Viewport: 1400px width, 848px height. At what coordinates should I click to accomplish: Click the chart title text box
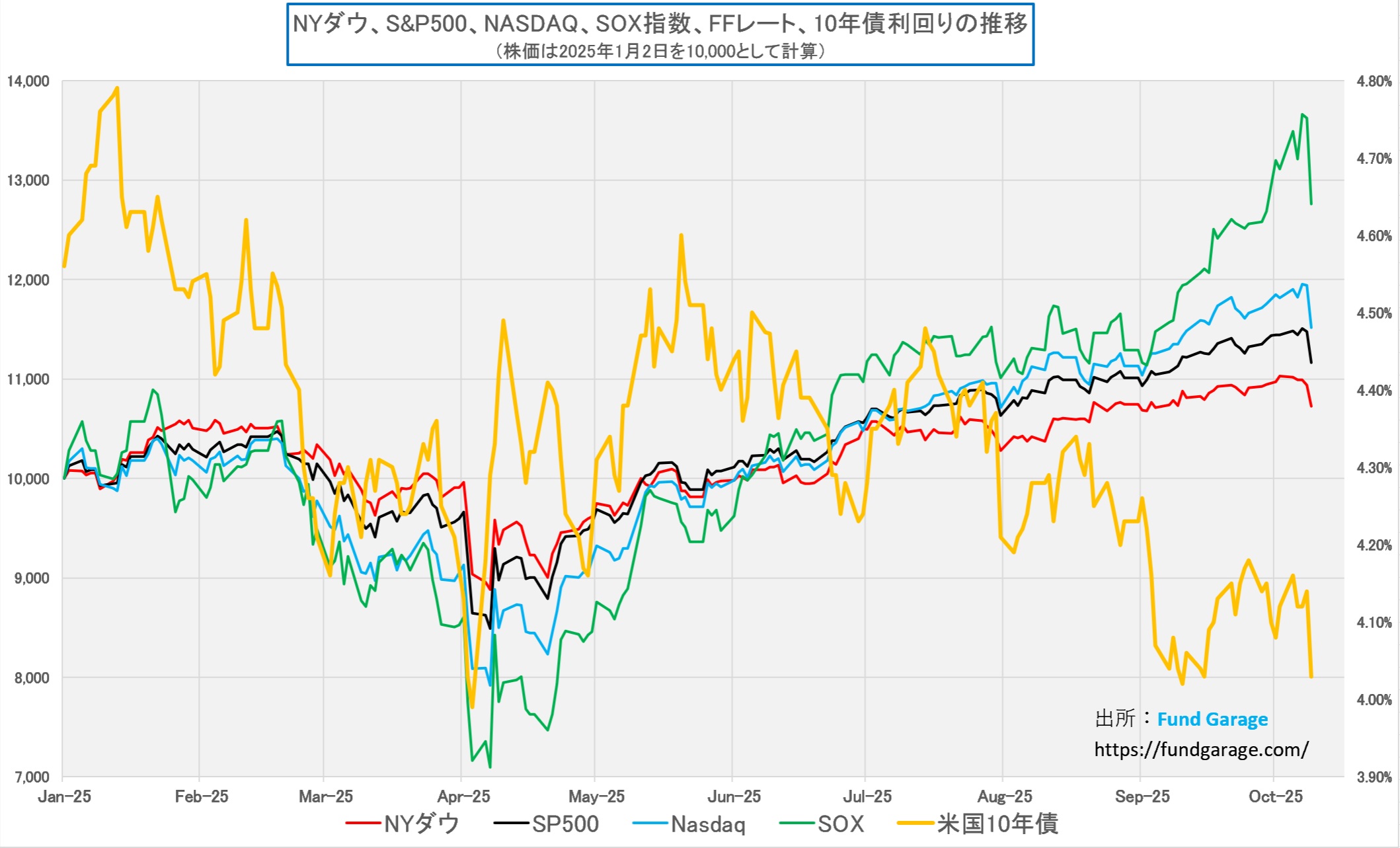[660, 24]
